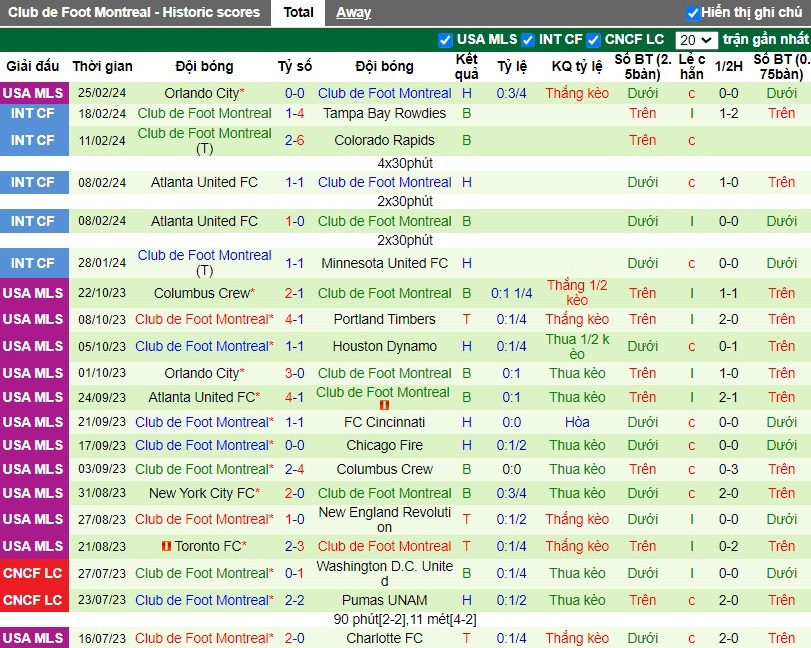This screenshot has width=811, height=648.
Task: Click the 2-2 score against Pumas UNAM
Action: [294, 600]
